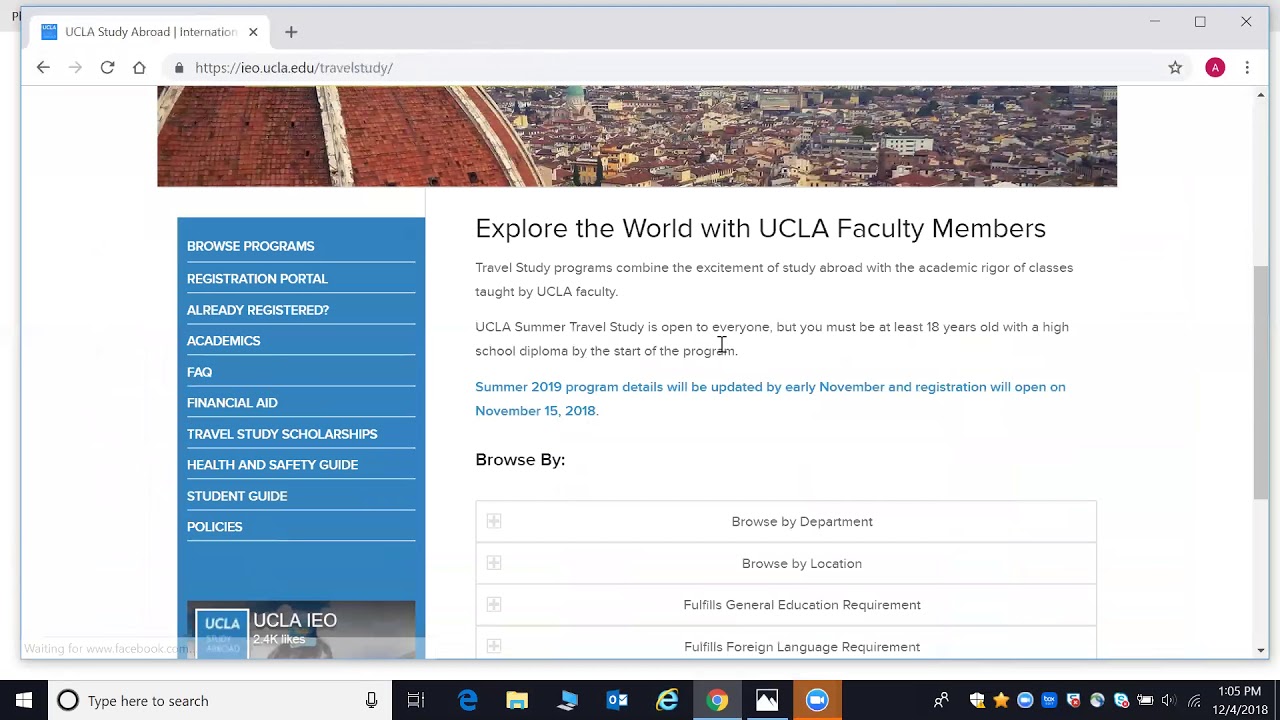
Task: Click the Summer 2019 program details notice
Action: tap(770, 399)
